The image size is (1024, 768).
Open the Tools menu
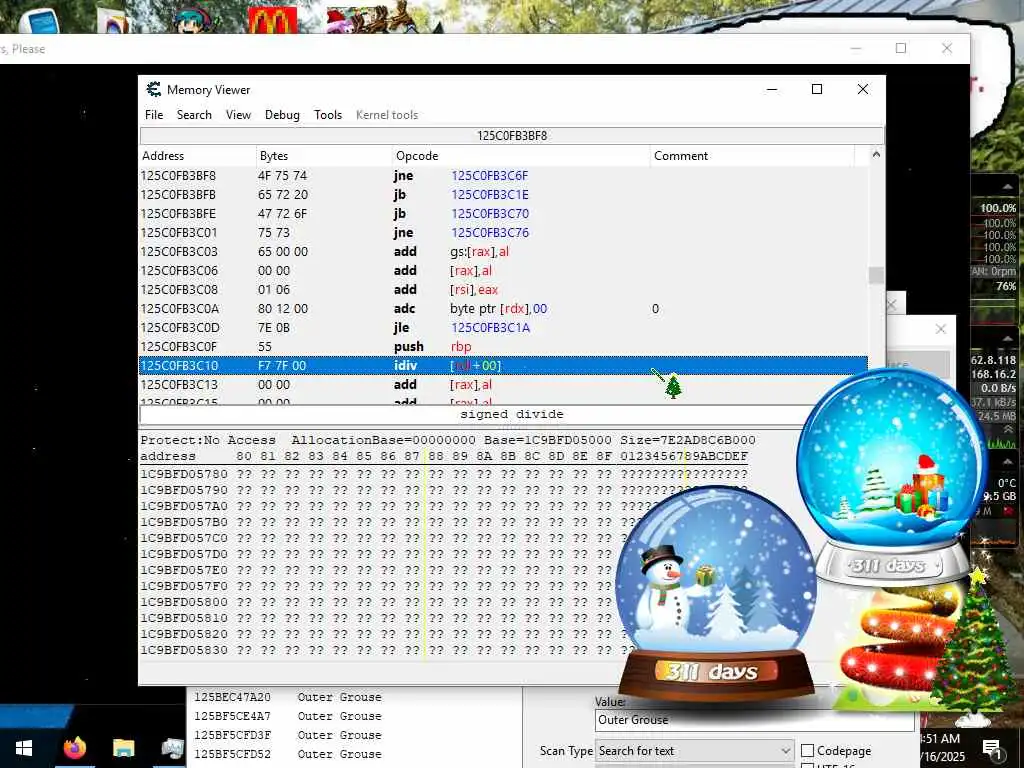328,115
